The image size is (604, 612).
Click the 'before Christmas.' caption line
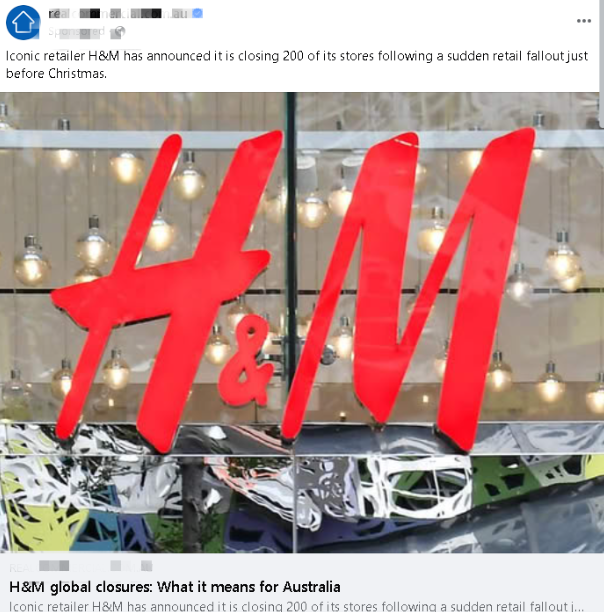(56, 73)
